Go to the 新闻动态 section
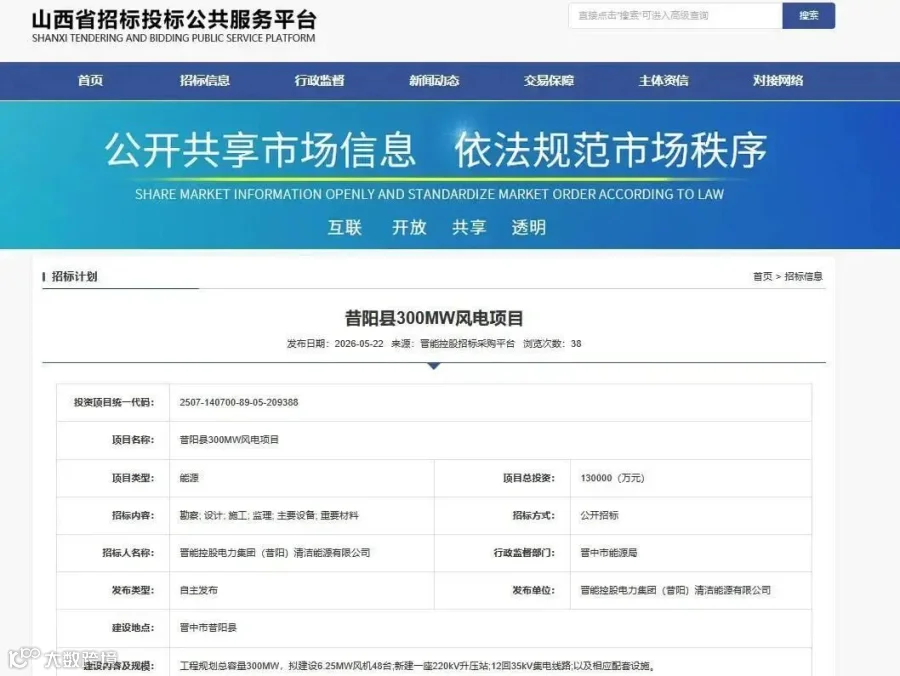This screenshot has height=676, width=900. pyautogui.click(x=434, y=80)
